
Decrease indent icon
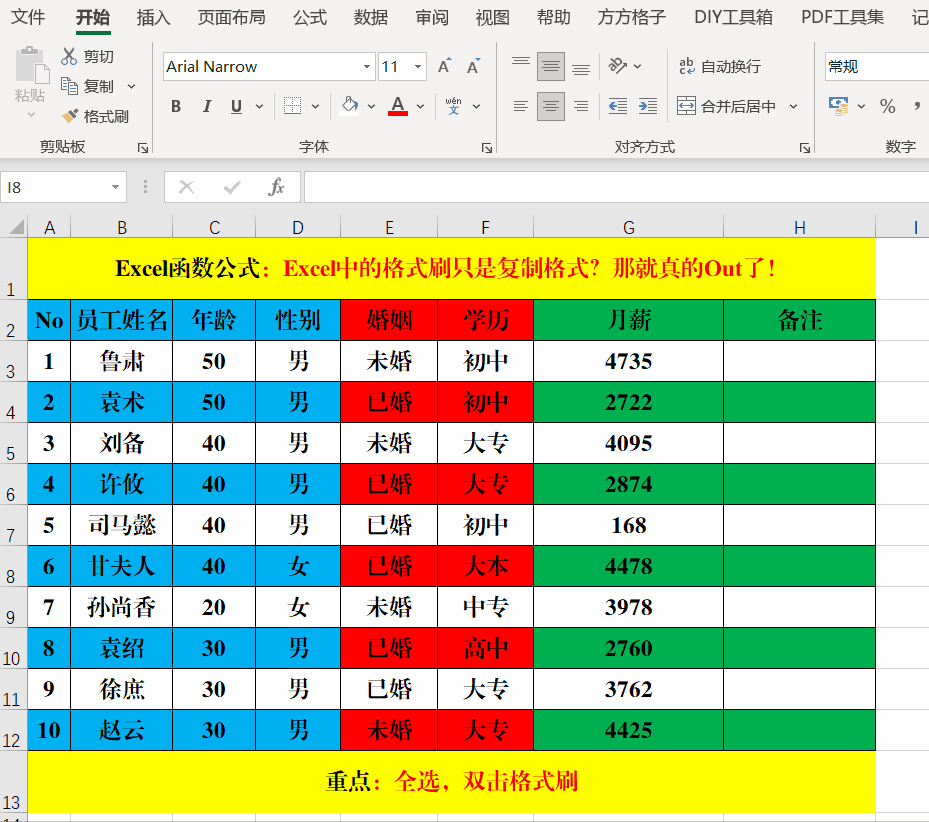(x=618, y=106)
